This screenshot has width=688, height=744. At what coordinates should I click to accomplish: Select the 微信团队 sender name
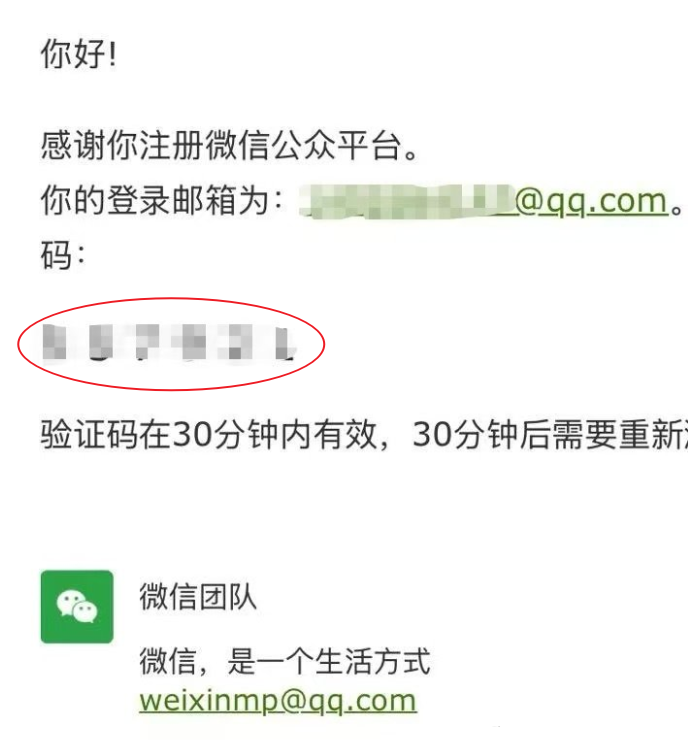[198, 596]
